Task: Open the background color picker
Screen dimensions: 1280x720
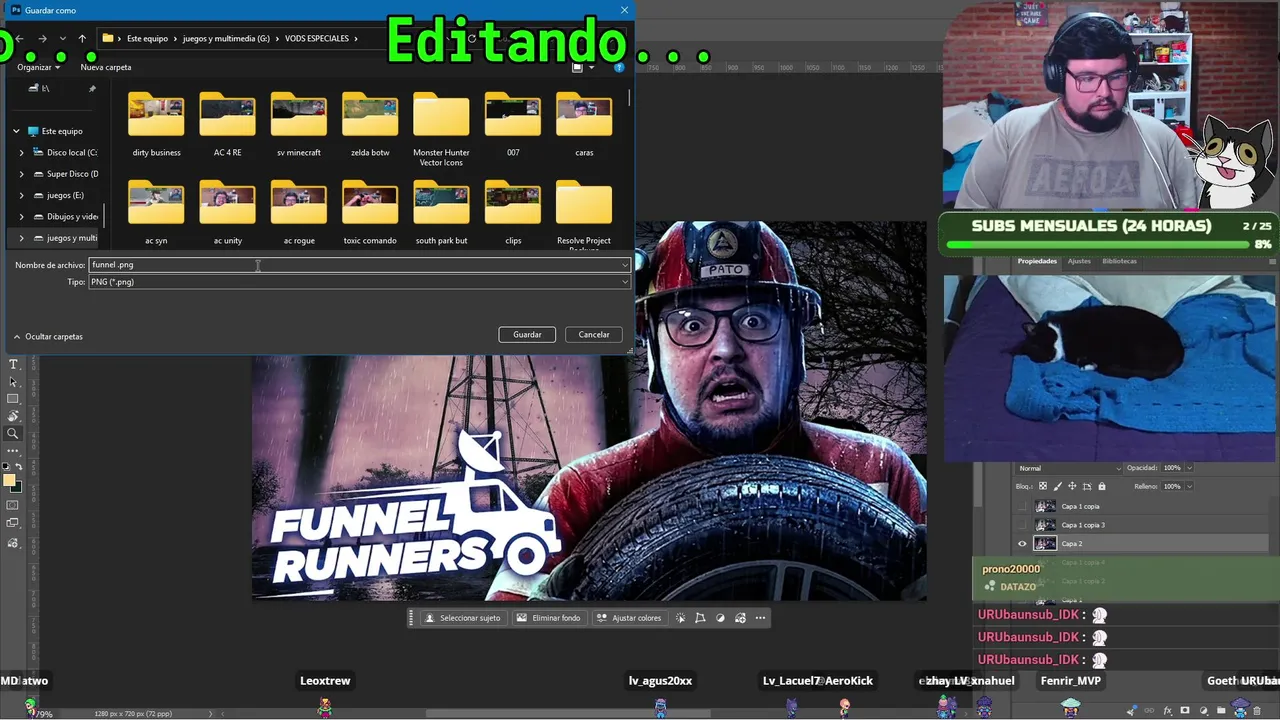Action: pos(16,487)
